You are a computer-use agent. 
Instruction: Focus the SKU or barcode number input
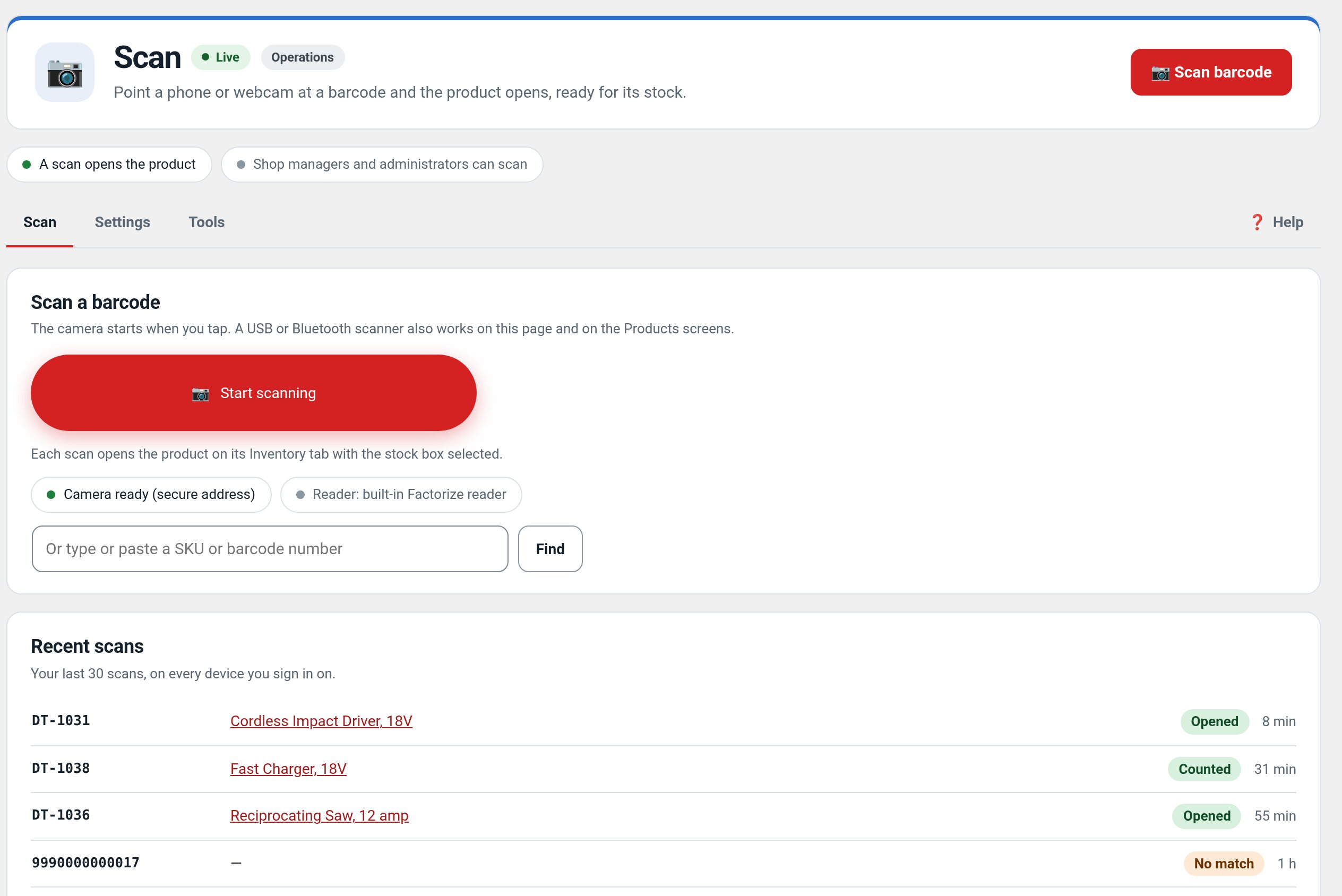click(270, 548)
